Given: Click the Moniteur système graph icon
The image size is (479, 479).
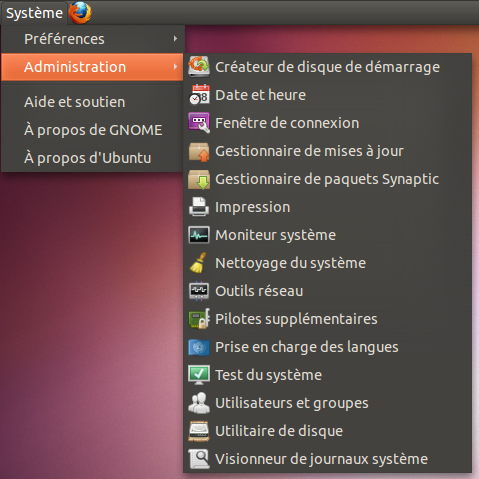Looking at the screenshot, I should [199, 235].
